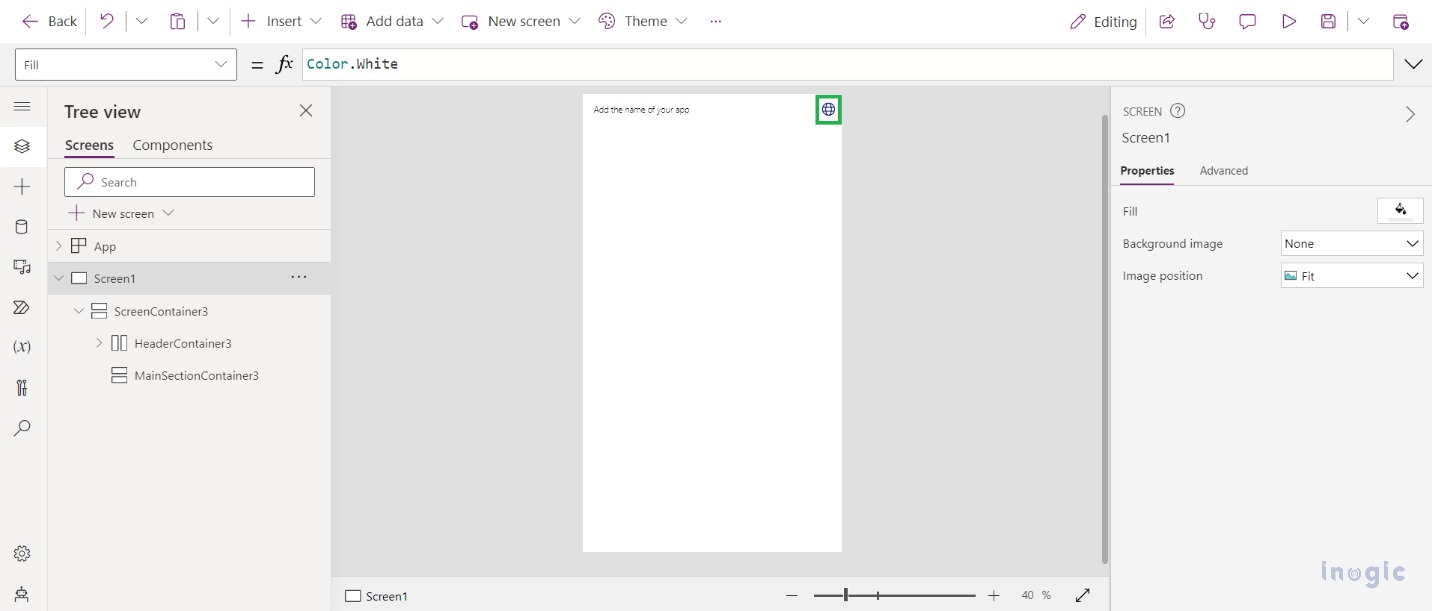The image size is (1432, 611).
Task: Expand the Theme dropdown
Action: click(684, 20)
